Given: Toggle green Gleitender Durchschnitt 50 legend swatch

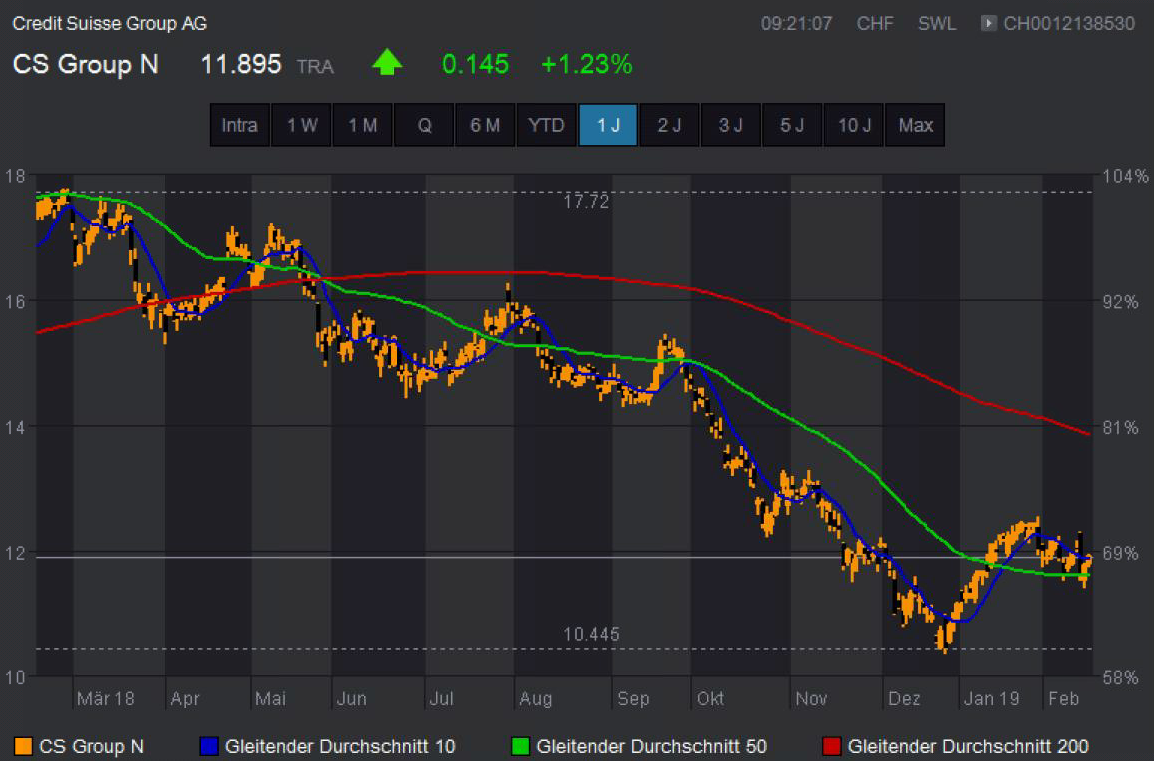Looking at the screenshot, I should [519, 746].
